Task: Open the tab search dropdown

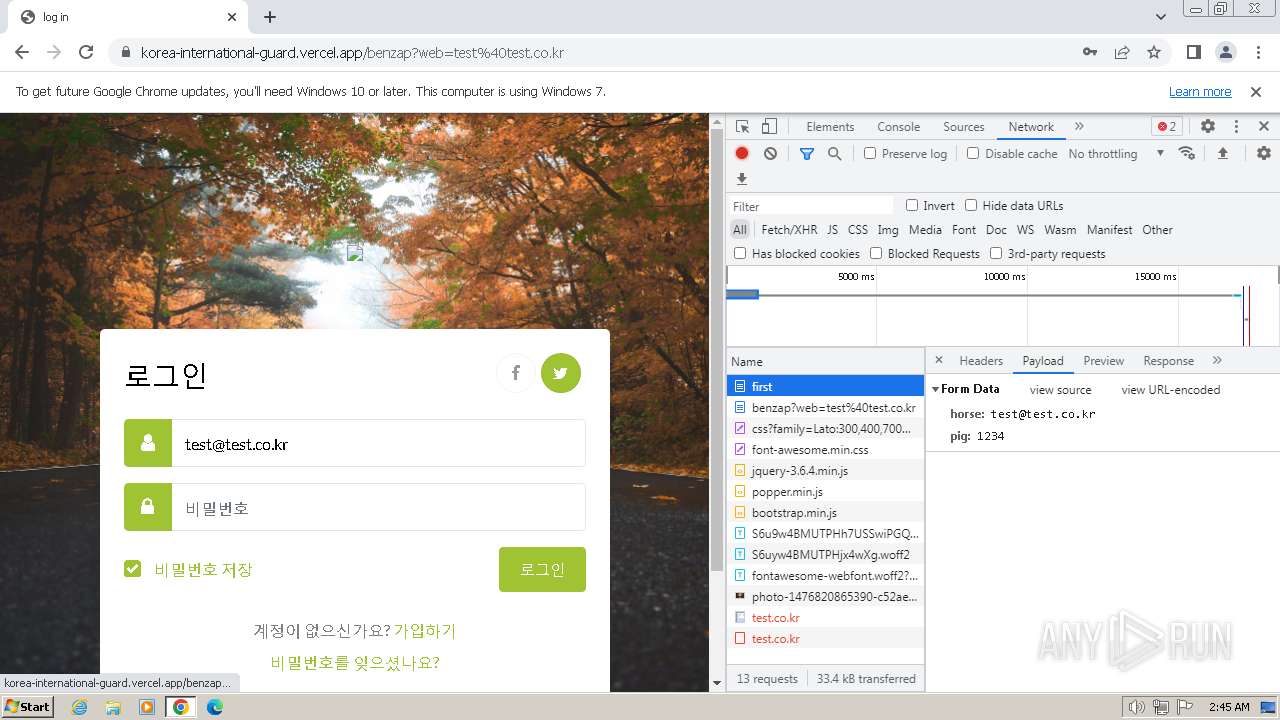Action: (x=1161, y=17)
